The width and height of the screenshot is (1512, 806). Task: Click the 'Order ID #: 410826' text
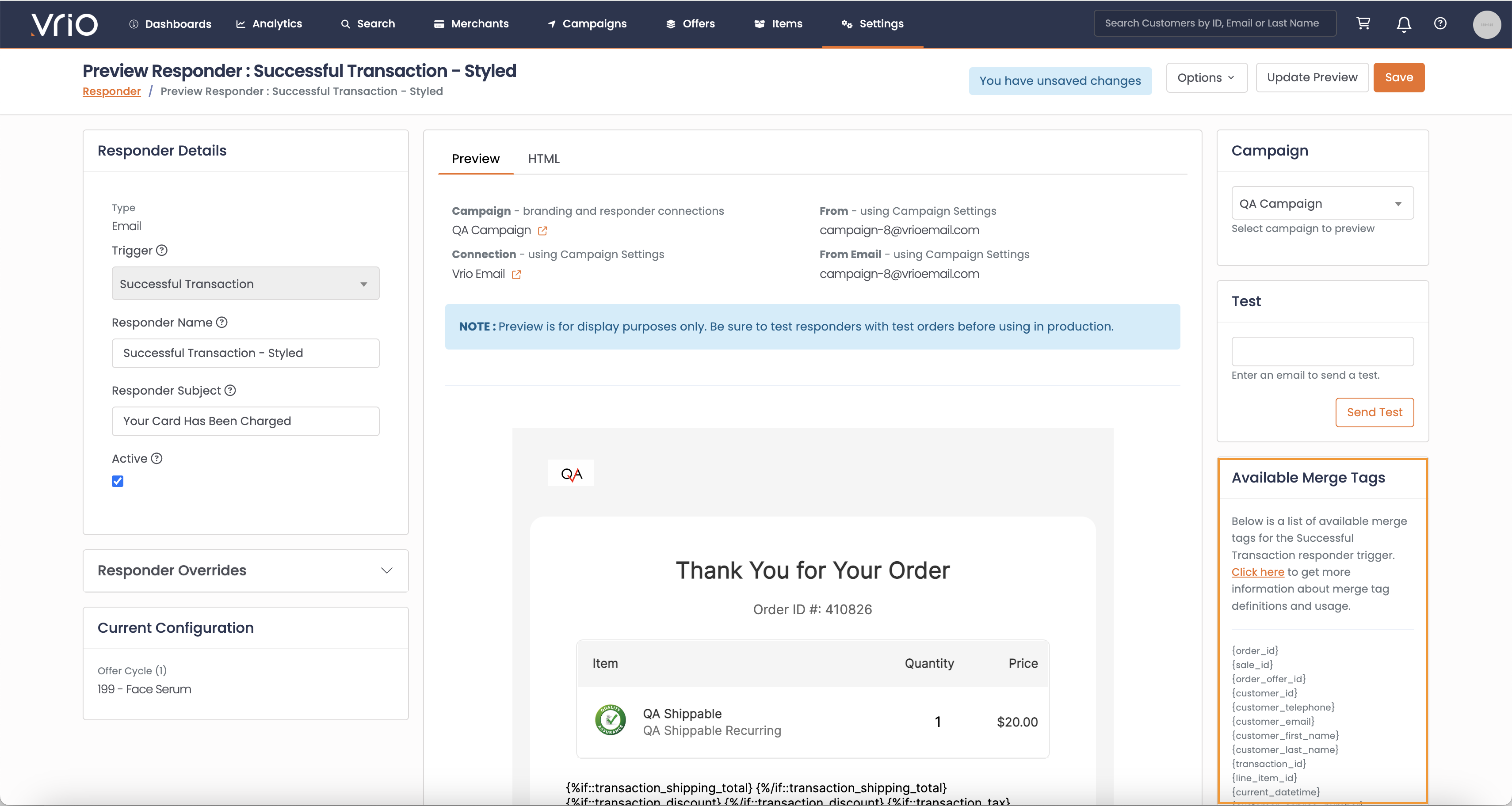tap(812, 609)
